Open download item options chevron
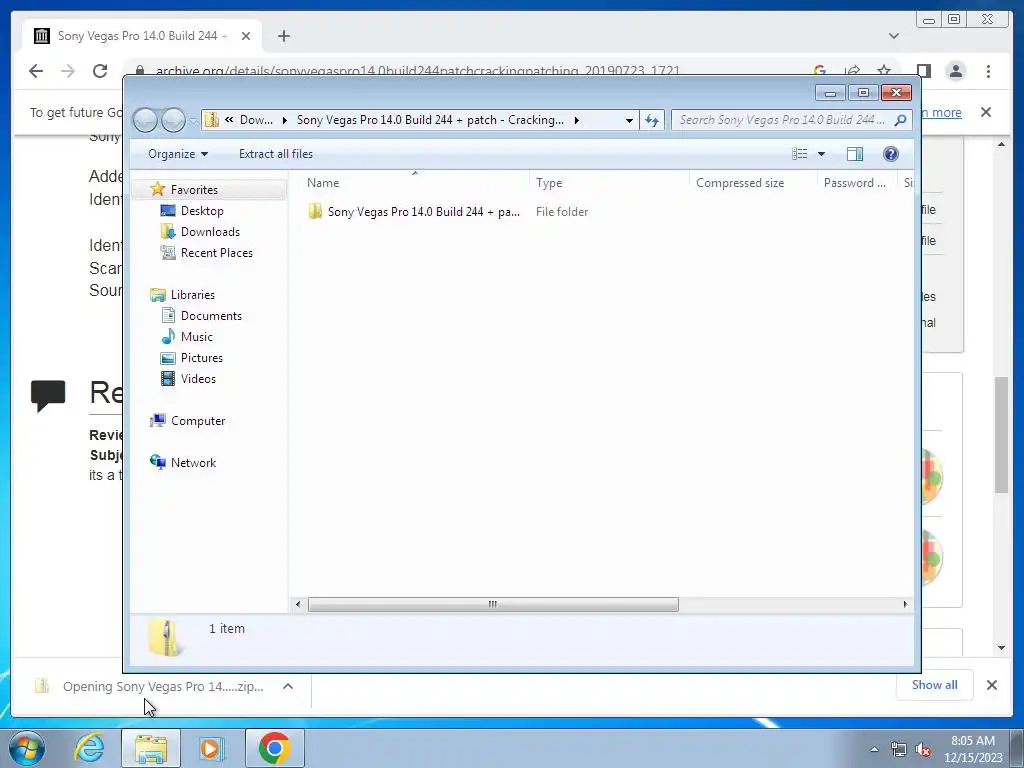This screenshot has height=768, width=1024. pos(287,686)
